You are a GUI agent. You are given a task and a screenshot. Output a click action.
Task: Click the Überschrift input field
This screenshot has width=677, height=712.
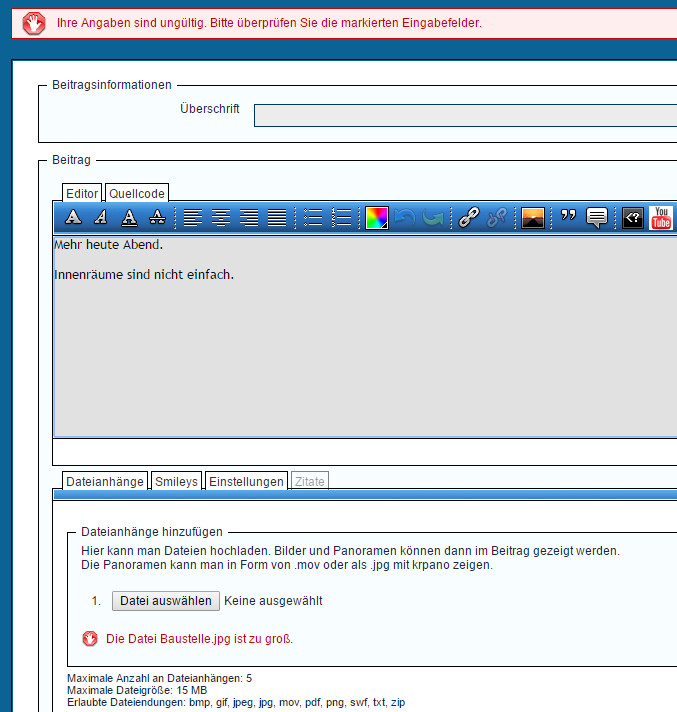pyautogui.click(x=465, y=116)
